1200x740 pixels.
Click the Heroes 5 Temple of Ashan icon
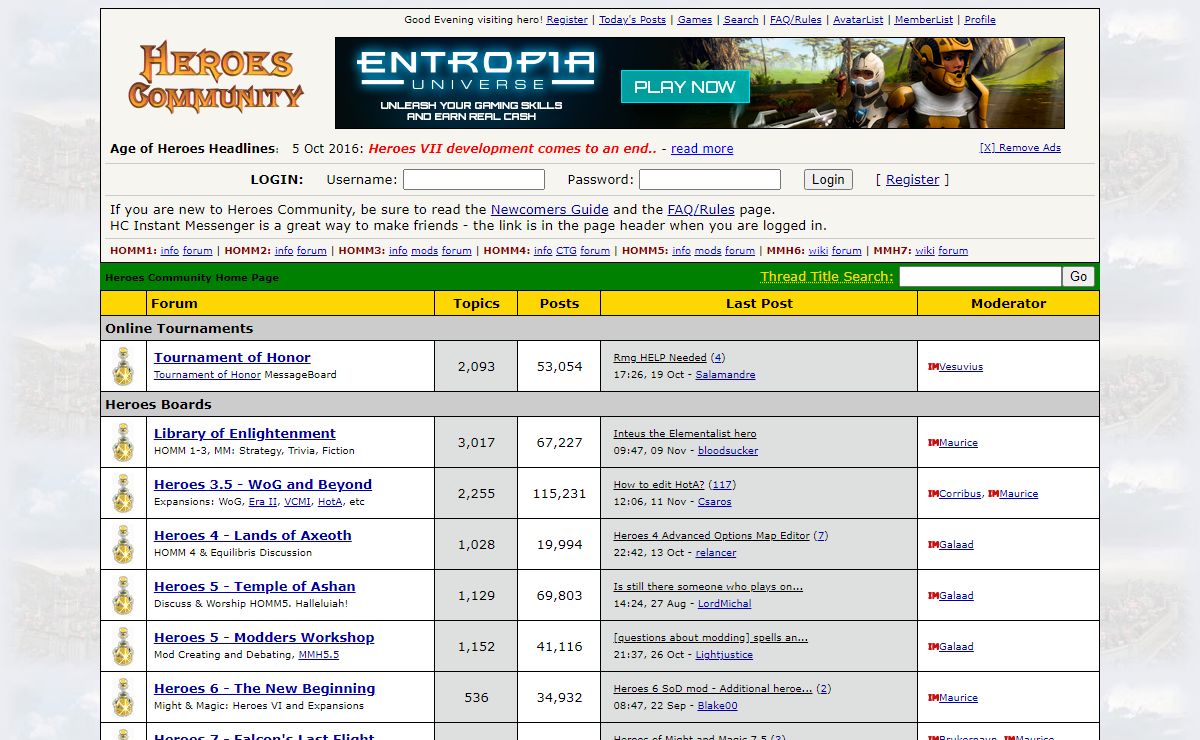(123, 595)
